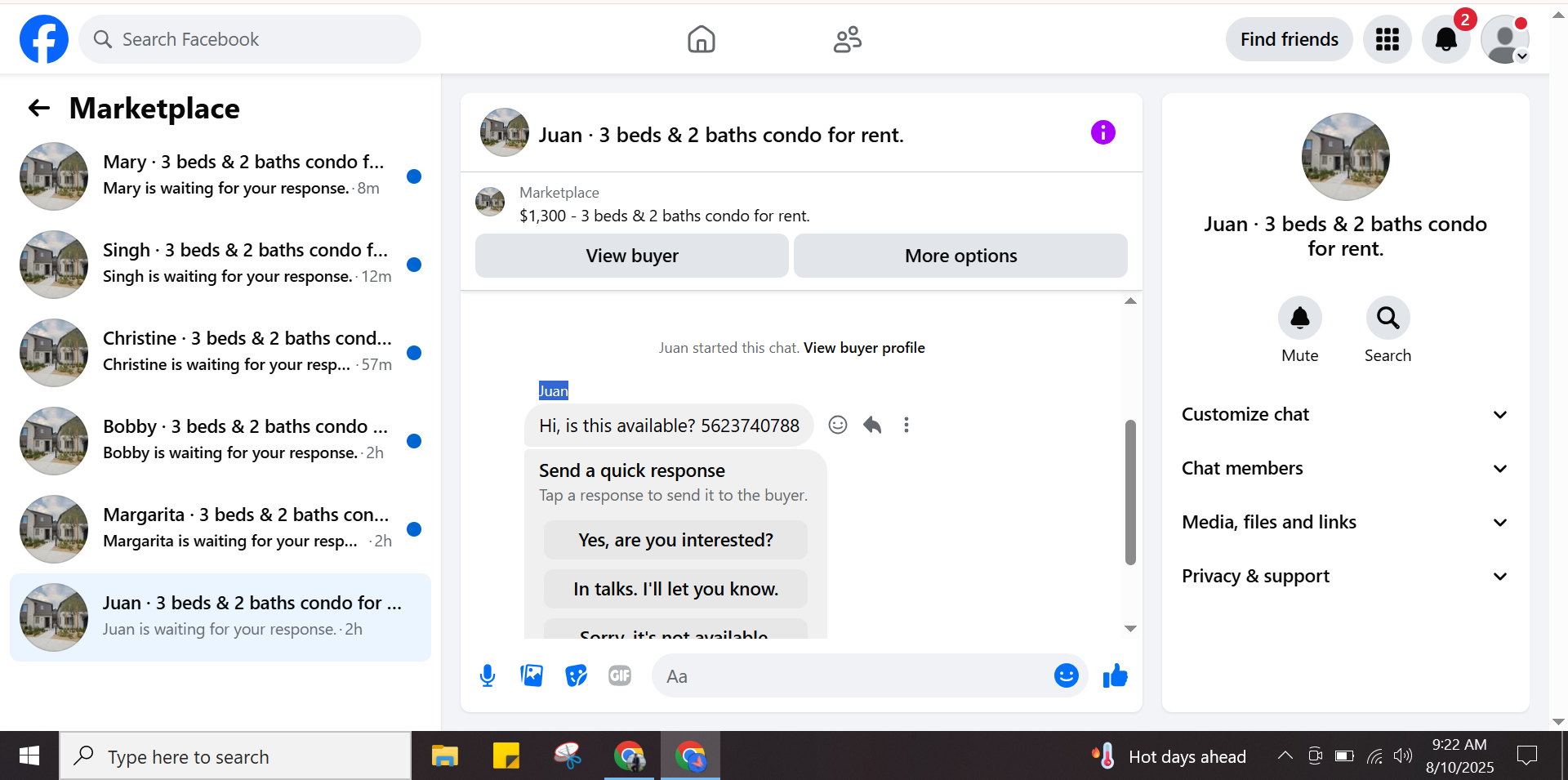This screenshot has height=780, width=1568.
Task: Expand Customize chat section
Action: pyautogui.click(x=1345, y=414)
